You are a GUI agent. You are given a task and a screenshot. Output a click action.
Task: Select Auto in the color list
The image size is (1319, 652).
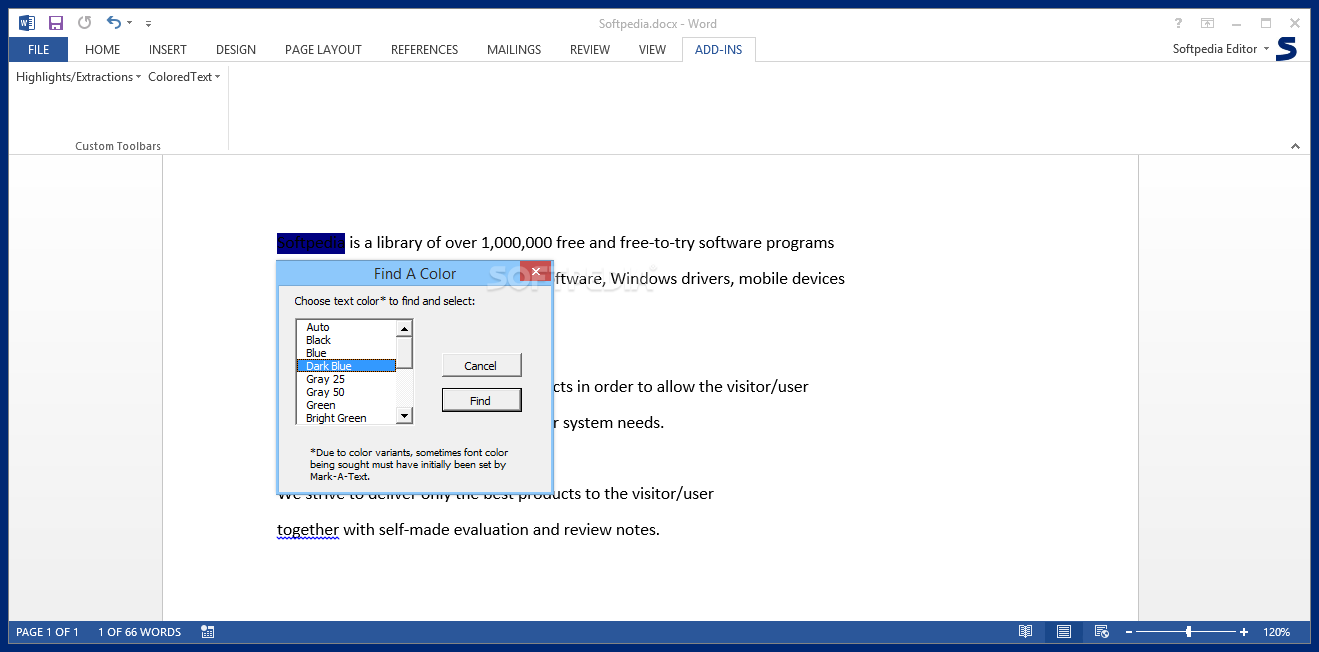(346, 327)
